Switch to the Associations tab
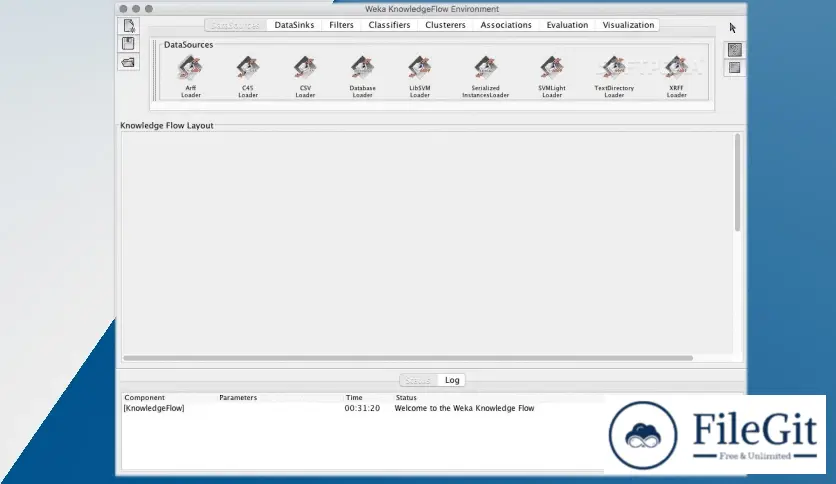836x484 pixels. click(506, 25)
